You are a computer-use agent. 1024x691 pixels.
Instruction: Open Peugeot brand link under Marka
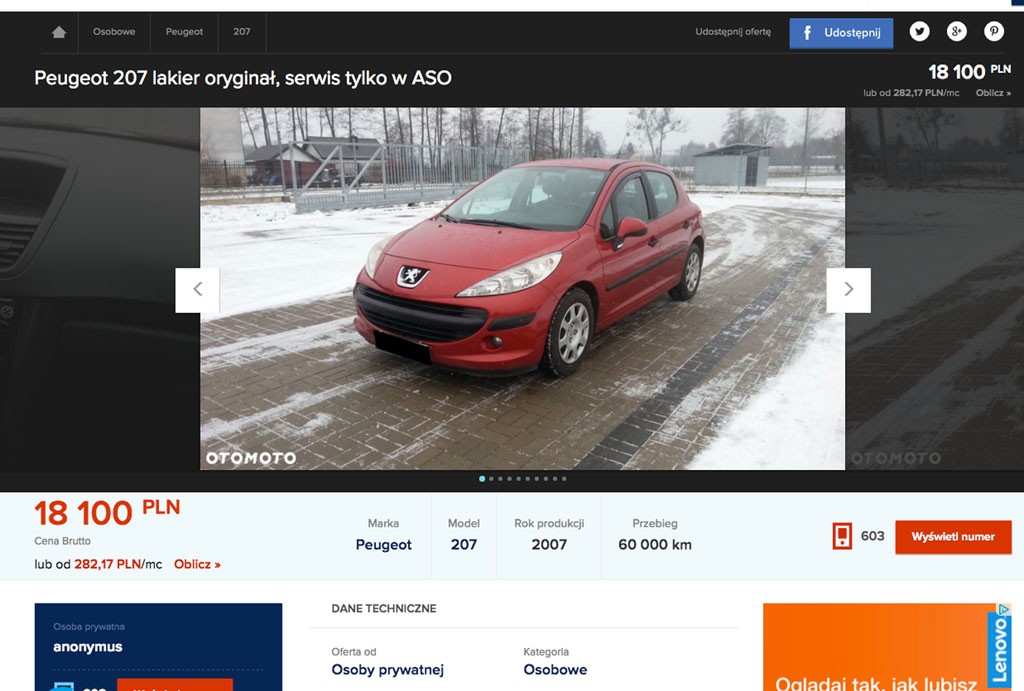click(x=383, y=545)
